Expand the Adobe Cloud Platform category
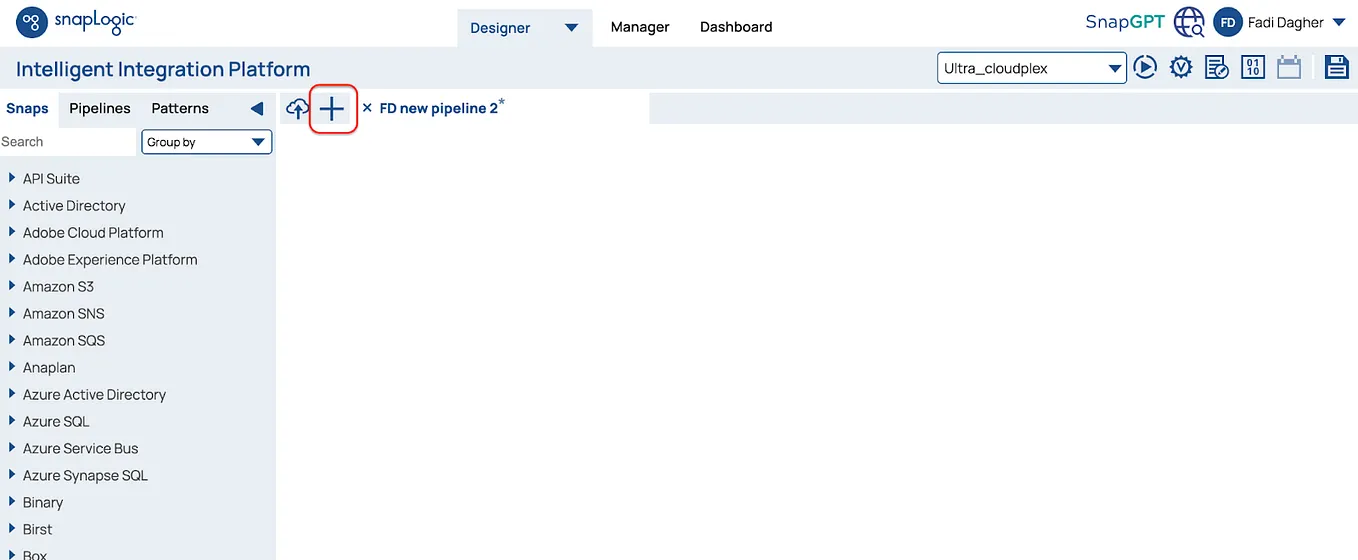This screenshot has width=1358, height=560. [12, 232]
